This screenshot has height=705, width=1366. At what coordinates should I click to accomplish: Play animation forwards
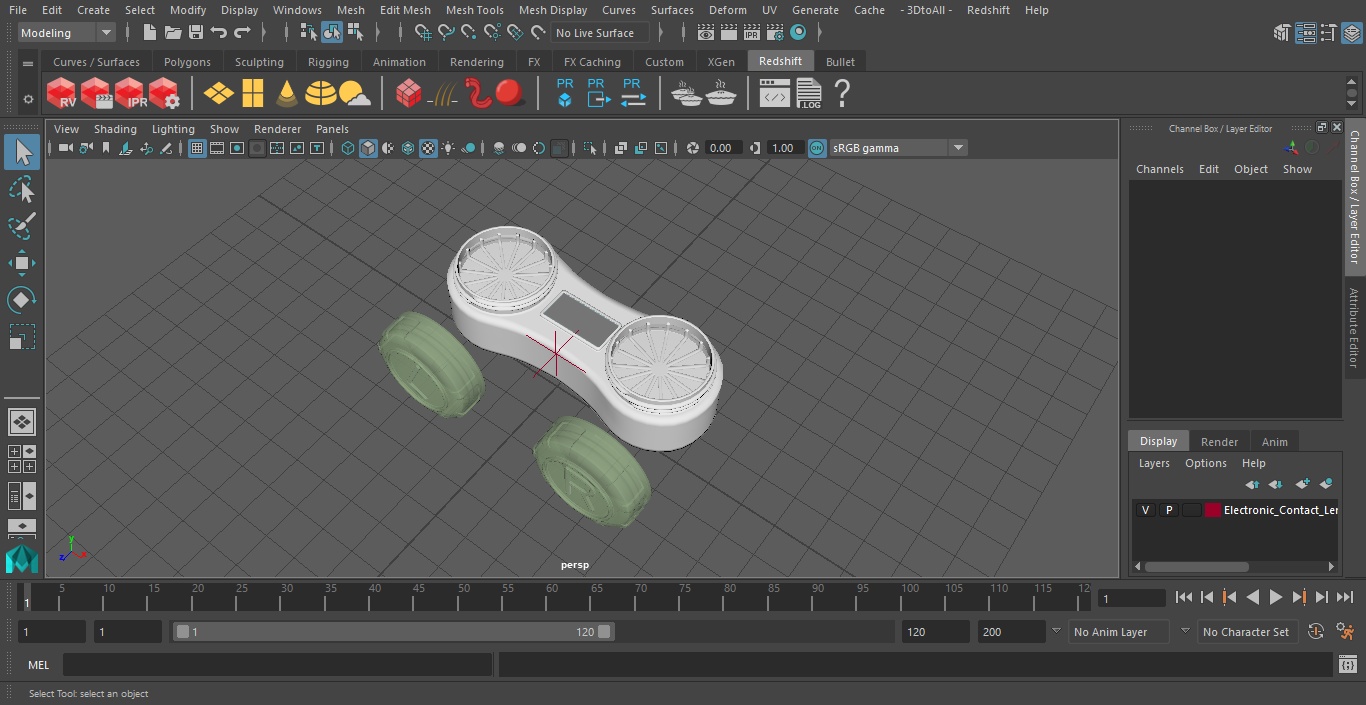pos(1276,597)
